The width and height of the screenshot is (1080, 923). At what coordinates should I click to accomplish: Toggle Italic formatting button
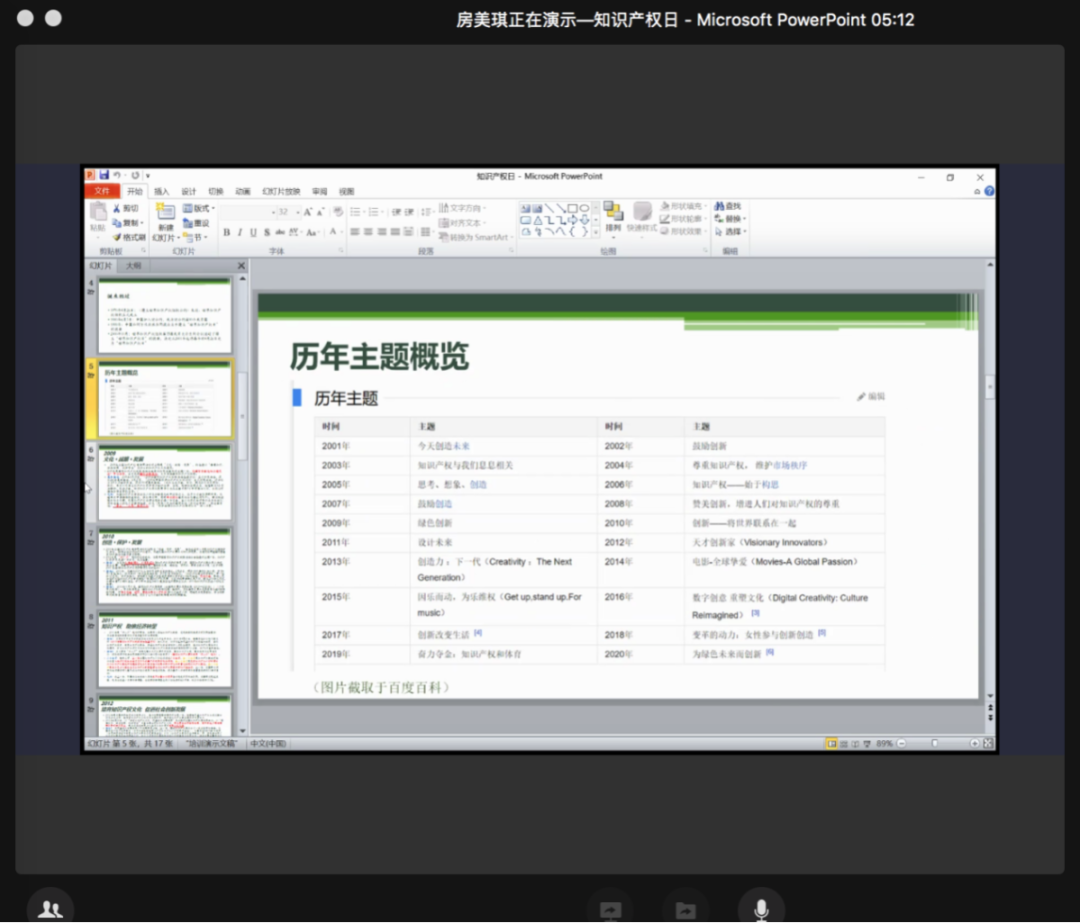tap(239, 232)
